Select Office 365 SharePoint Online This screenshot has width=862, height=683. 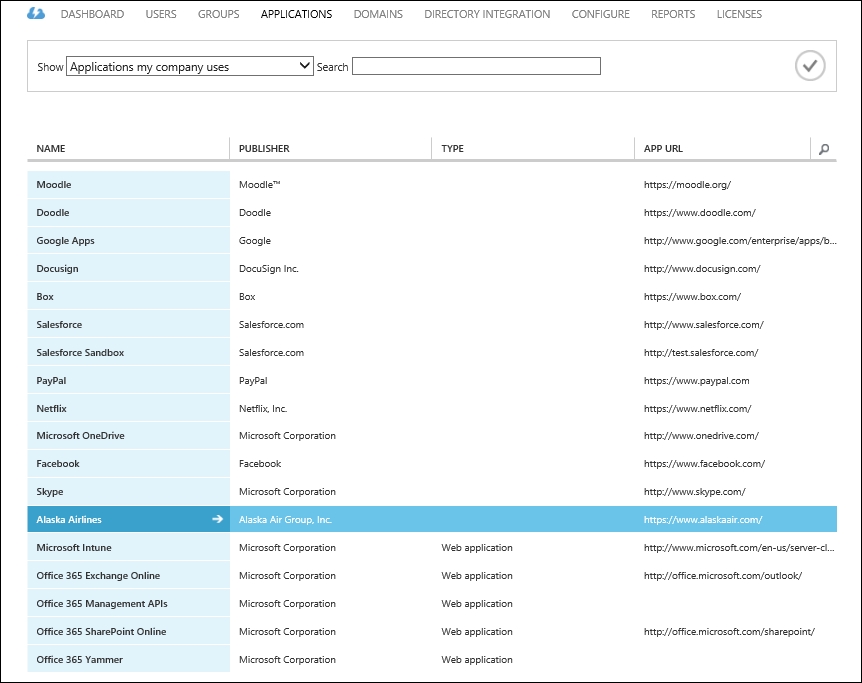point(101,632)
